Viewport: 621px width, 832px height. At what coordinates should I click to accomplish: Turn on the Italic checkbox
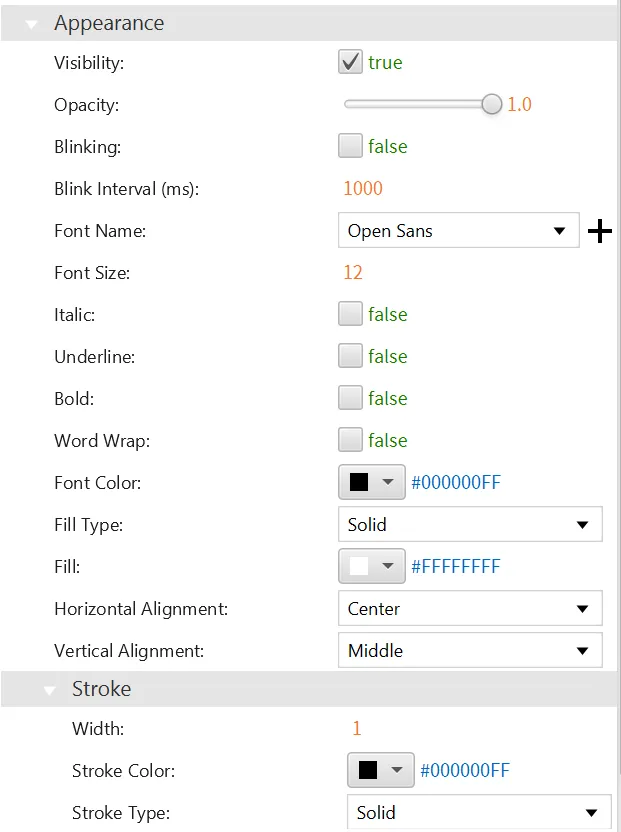click(x=350, y=315)
